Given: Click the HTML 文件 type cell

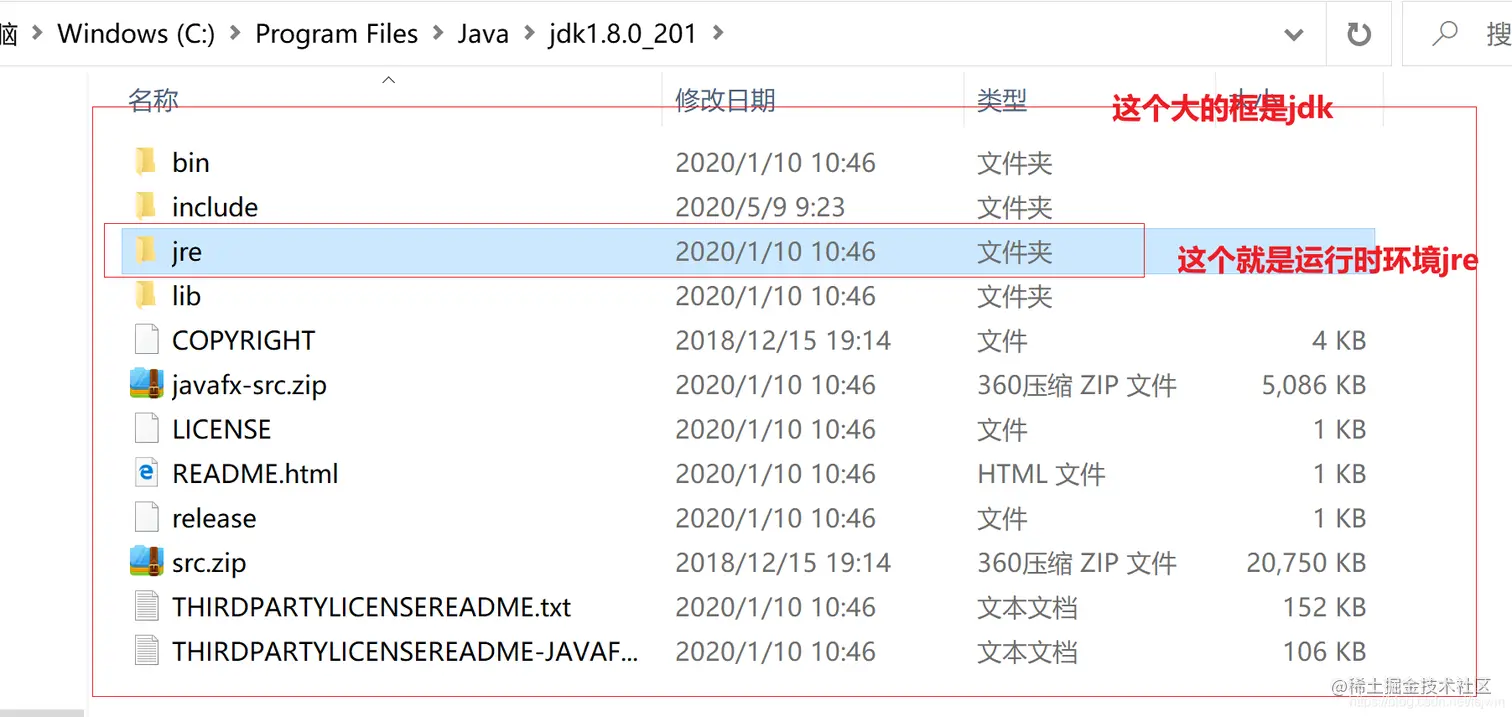Looking at the screenshot, I should (x=1041, y=473).
